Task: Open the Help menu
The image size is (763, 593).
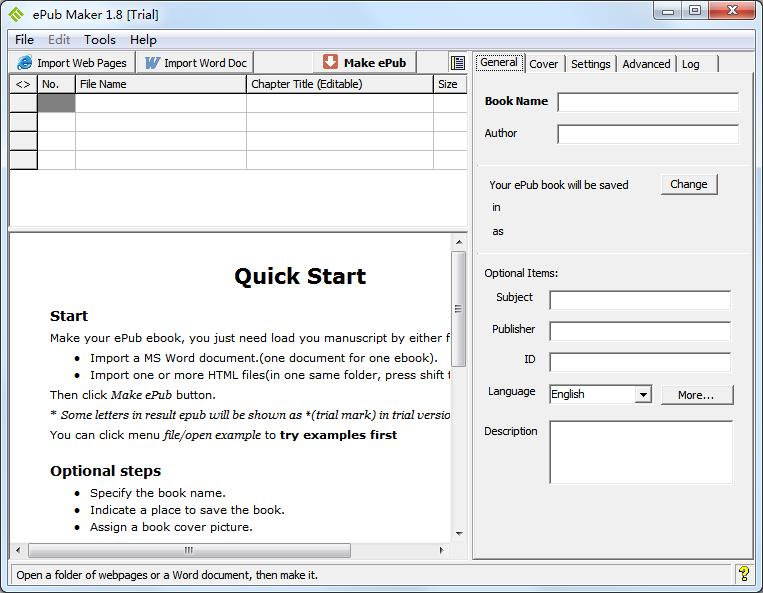Action: click(x=143, y=39)
